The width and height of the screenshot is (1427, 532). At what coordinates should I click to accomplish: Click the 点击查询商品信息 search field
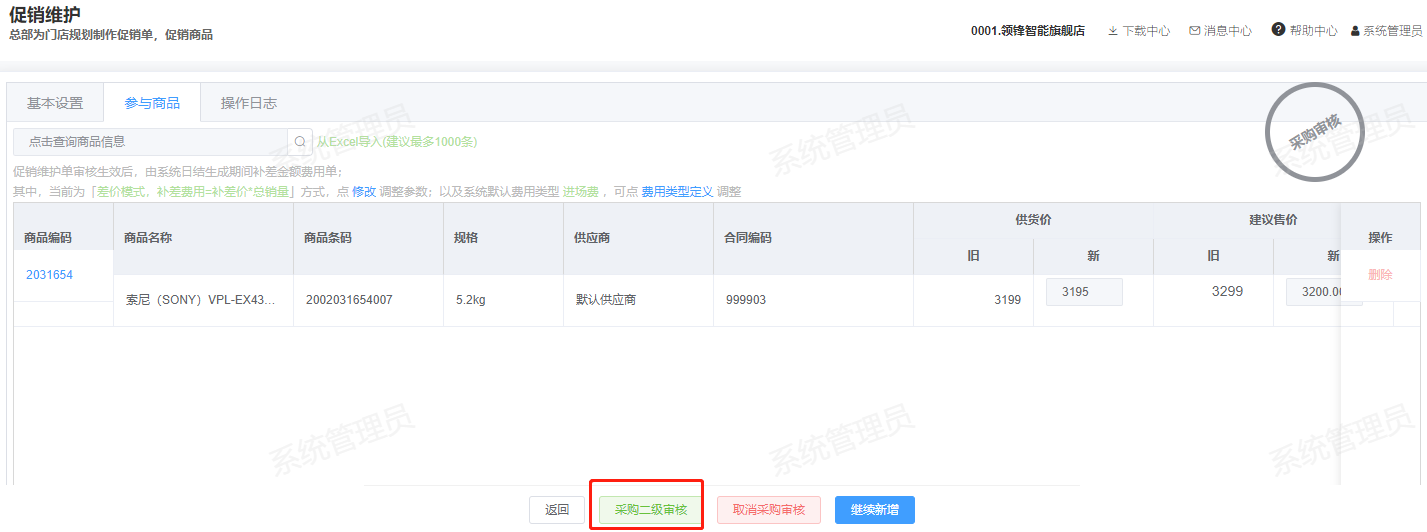[x=150, y=142]
